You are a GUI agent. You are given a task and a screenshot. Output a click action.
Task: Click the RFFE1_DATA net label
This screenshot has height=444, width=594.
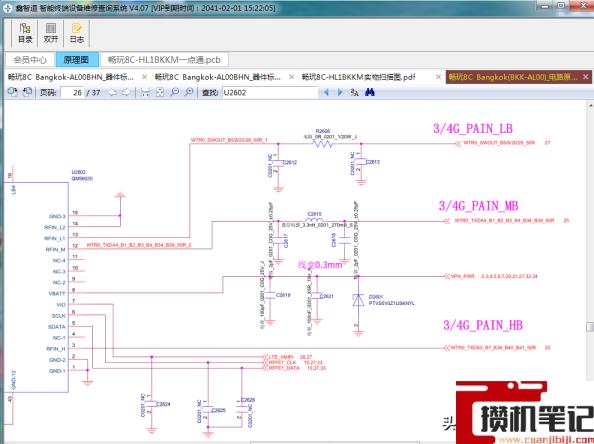(x=284, y=368)
